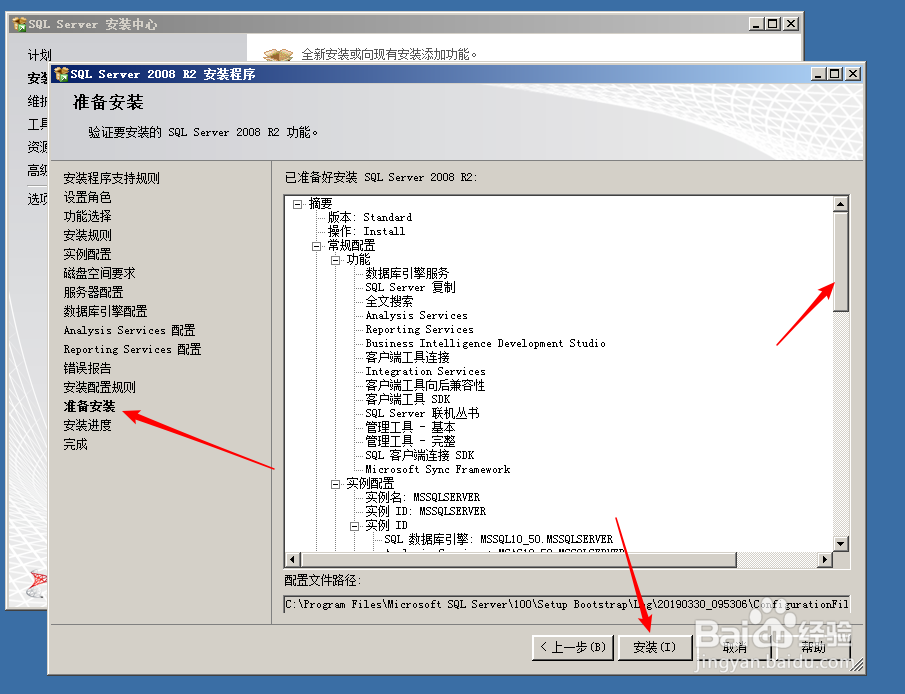Select the 全文搜索 tree row
The width and height of the screenshot is (905, 694).
[389, 302]
